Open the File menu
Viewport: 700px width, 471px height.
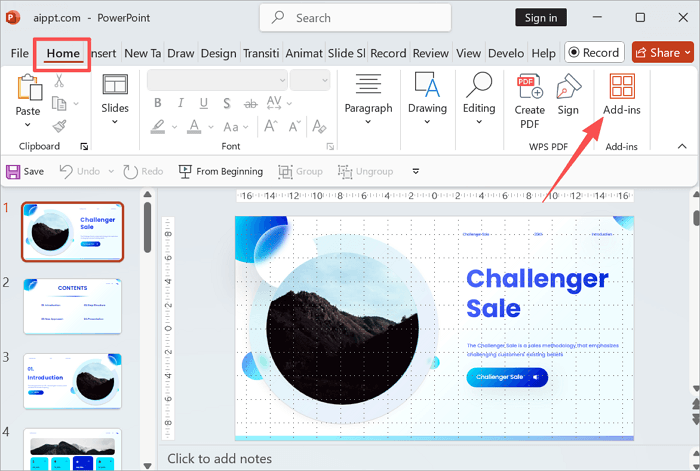tap(19, 53)
